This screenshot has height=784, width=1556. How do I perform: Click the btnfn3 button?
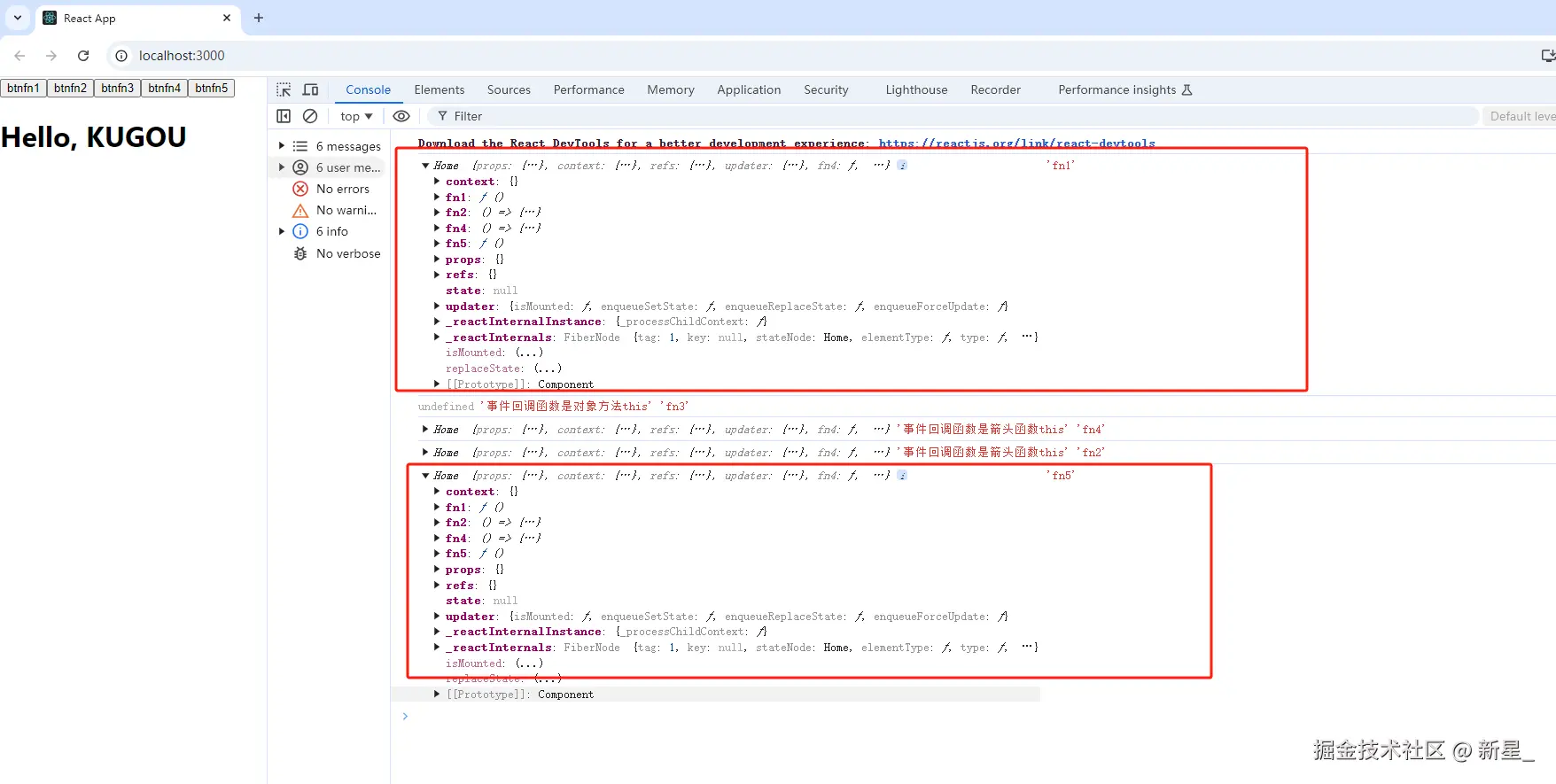(117, 88)
